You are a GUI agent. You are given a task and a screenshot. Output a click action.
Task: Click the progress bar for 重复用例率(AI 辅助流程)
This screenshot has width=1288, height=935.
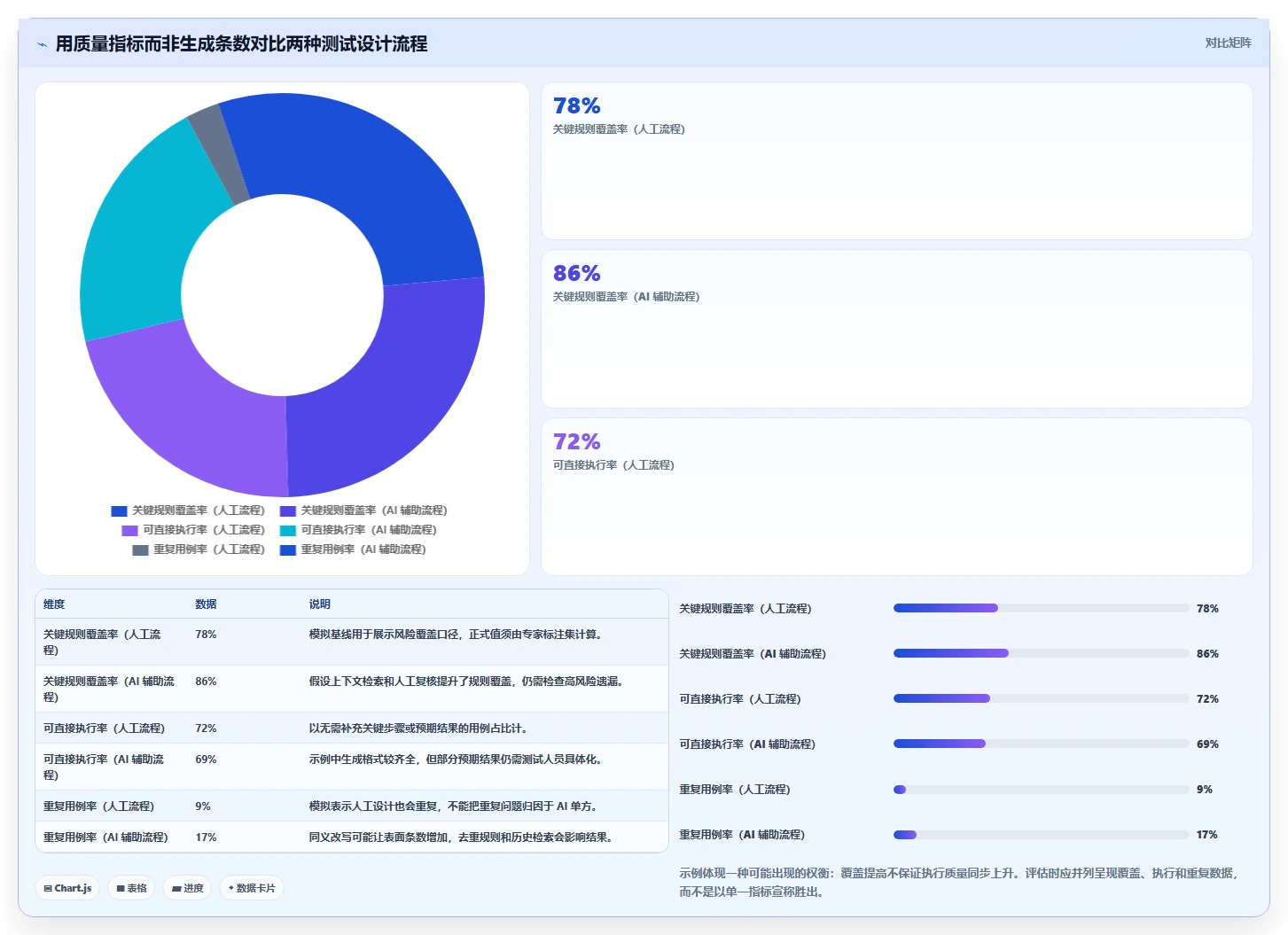[x=1041, y=834]
